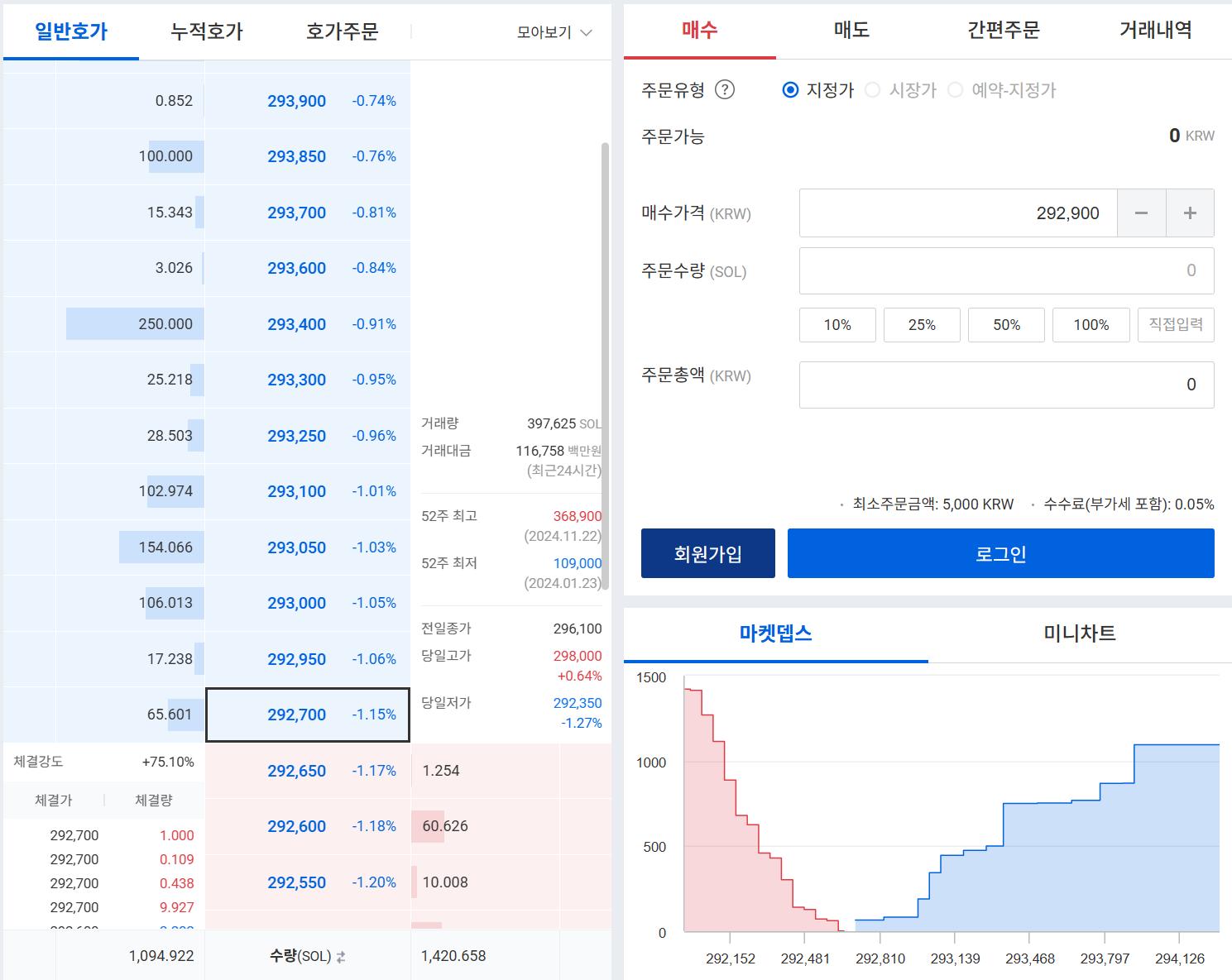
Task: Click the 로그인 button
Action: coord(1001,553)
